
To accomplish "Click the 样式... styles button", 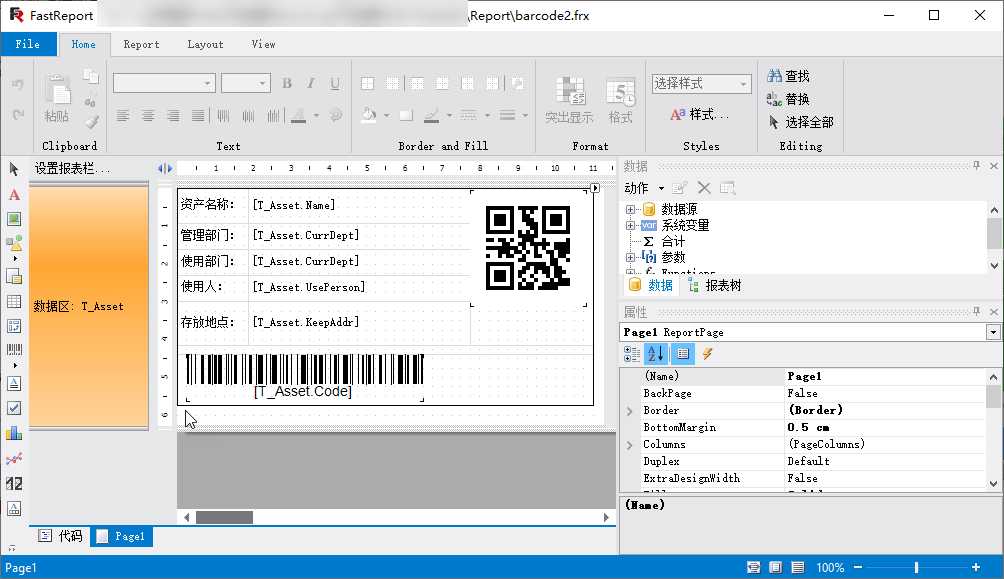I will (x=699, y=115).
